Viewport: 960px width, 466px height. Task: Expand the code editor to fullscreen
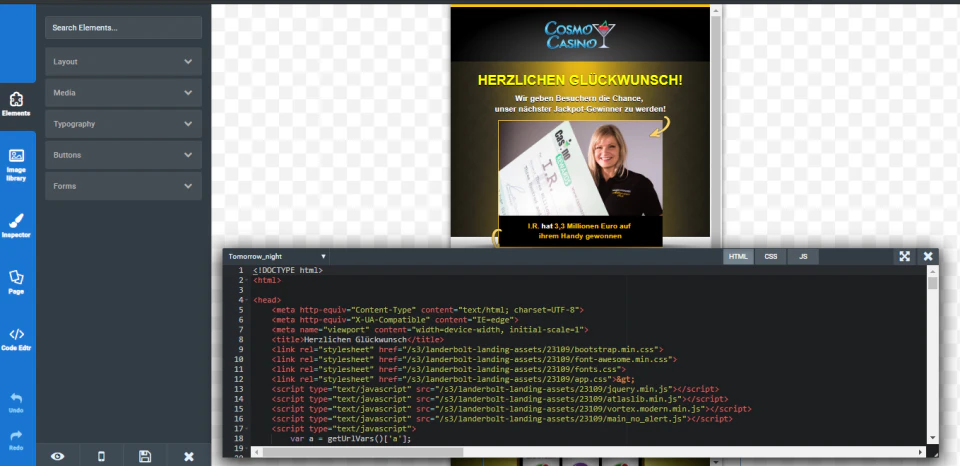click(904, 257)
